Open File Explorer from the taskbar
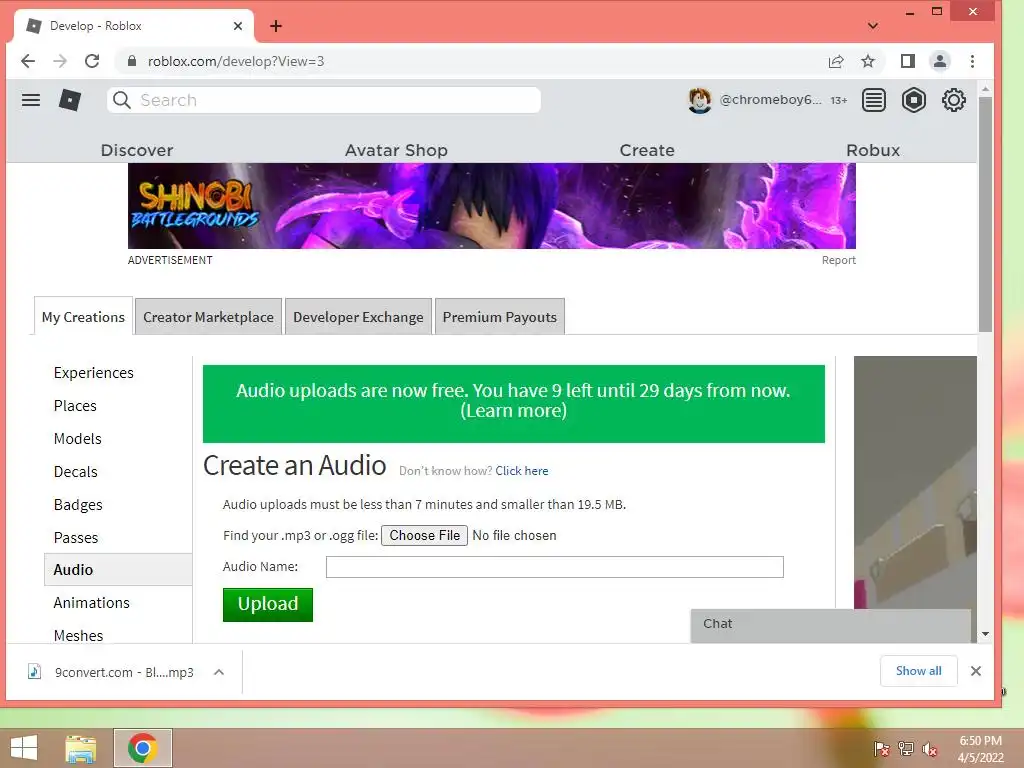 80,748
